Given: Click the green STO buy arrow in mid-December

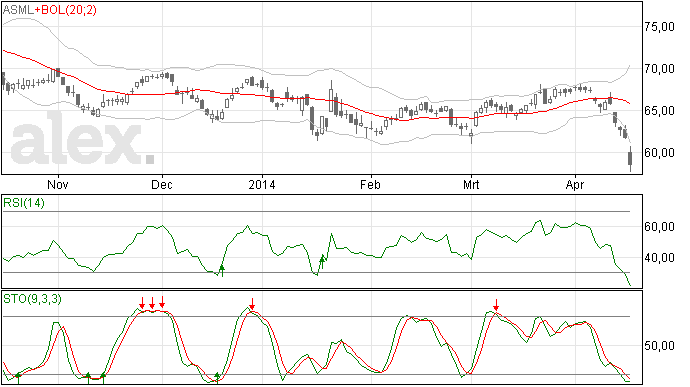Looking at the screenshot, I should click(x=217, y=378).
